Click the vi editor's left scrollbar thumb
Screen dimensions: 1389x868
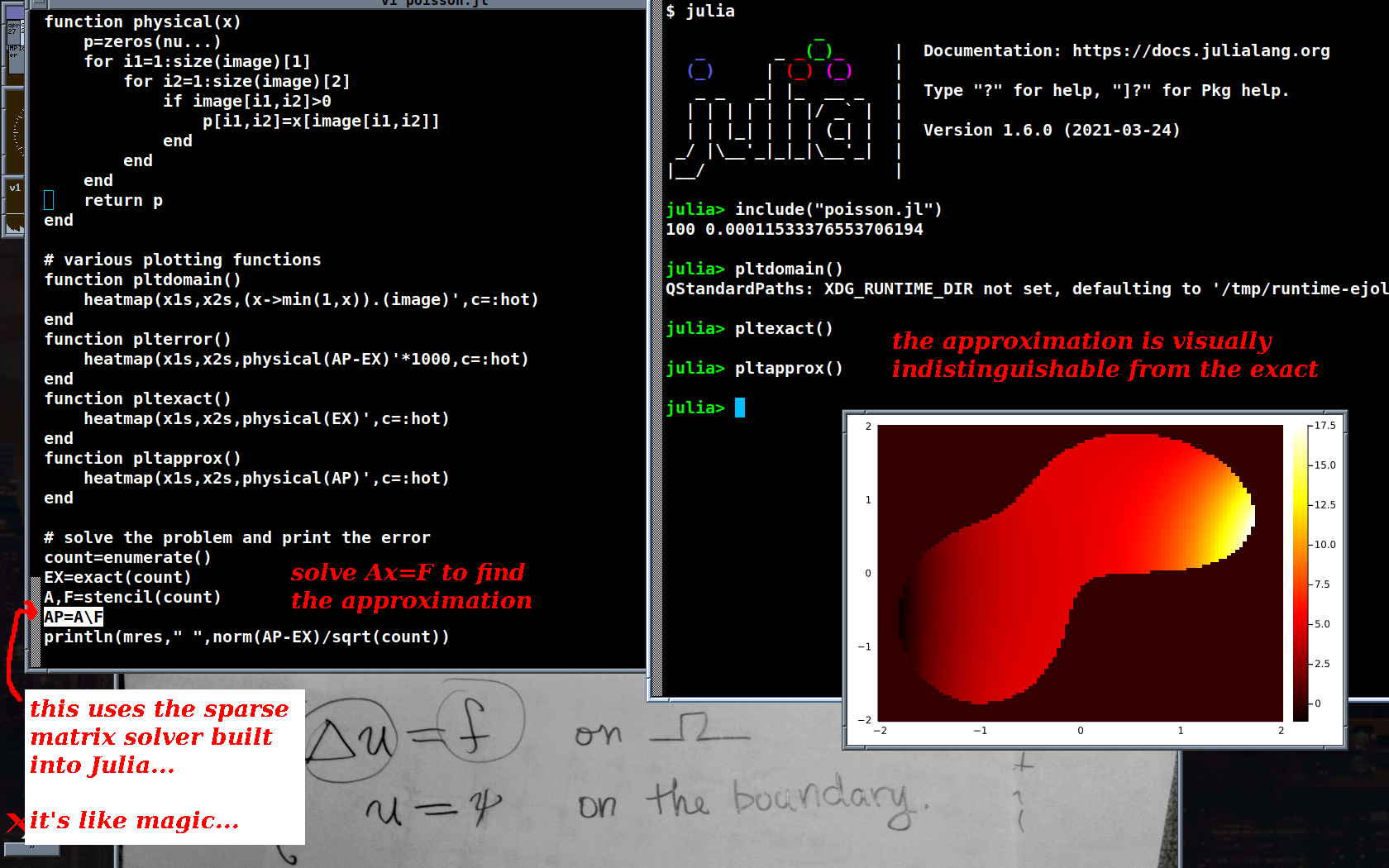[x=35, y=622]
